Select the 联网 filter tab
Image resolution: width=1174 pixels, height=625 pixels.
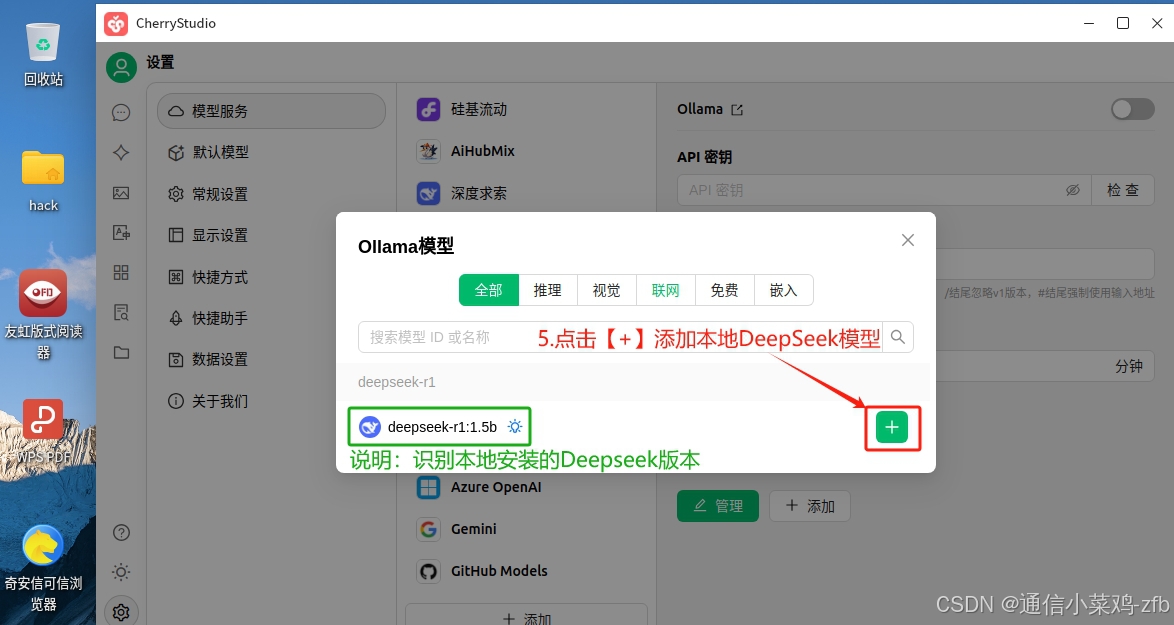click(x=666, y=290)
